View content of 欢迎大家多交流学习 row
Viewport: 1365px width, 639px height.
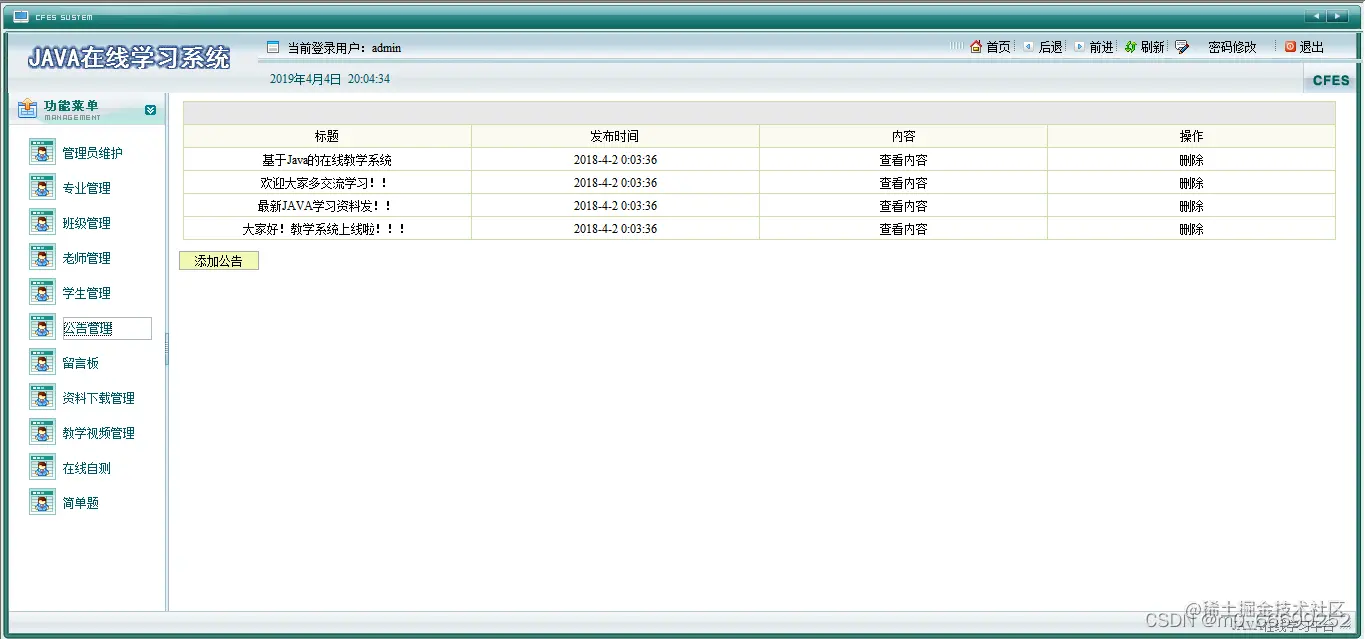[x=903, y=183]
